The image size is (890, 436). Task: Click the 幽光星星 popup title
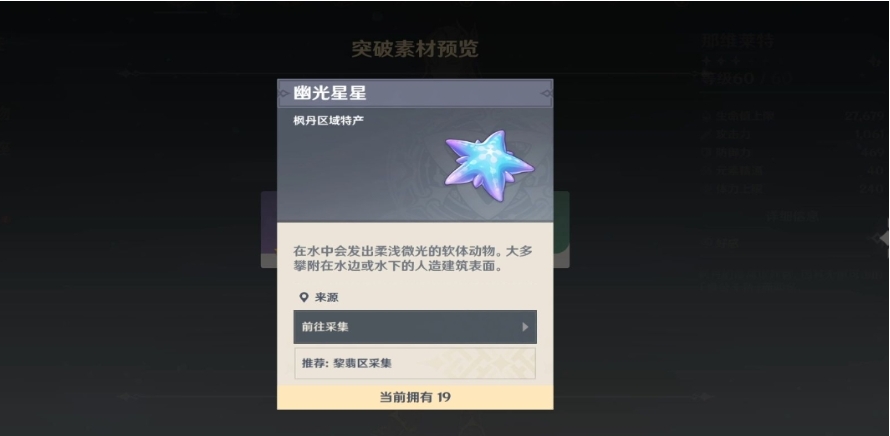pos(330,93)
